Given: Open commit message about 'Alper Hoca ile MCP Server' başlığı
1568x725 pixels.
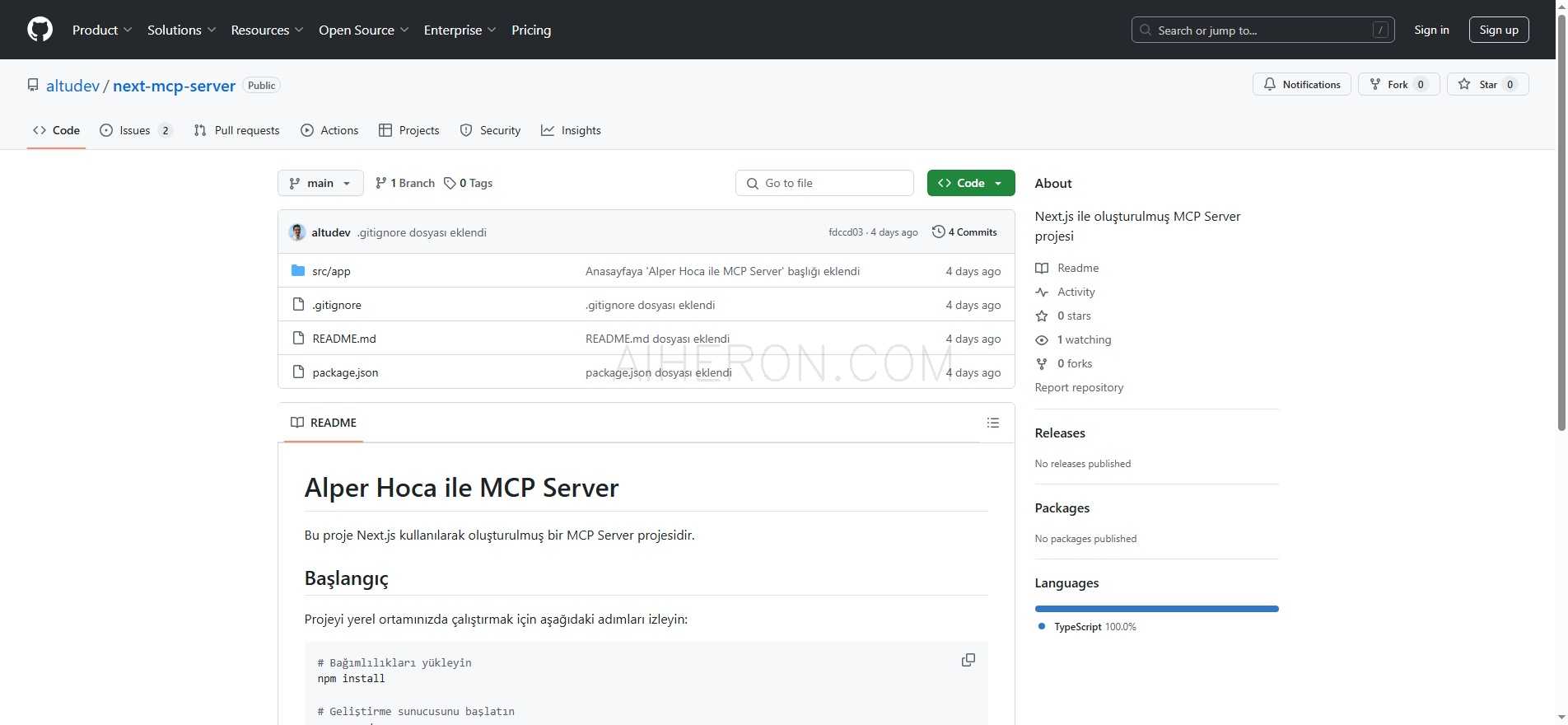Looking at the screenshot, I should (722, 271).
